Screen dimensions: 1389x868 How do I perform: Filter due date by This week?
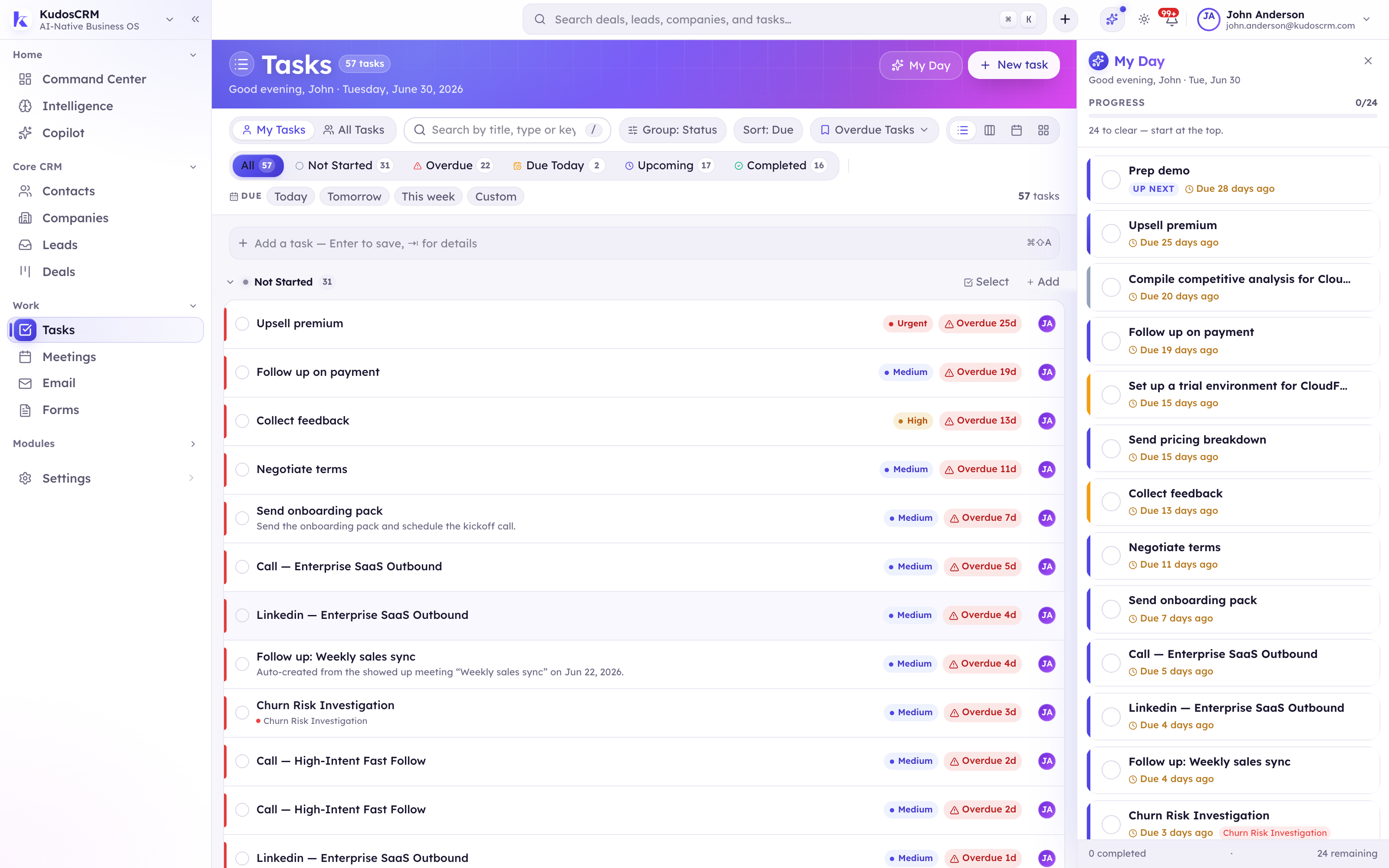tap(428, 197)
